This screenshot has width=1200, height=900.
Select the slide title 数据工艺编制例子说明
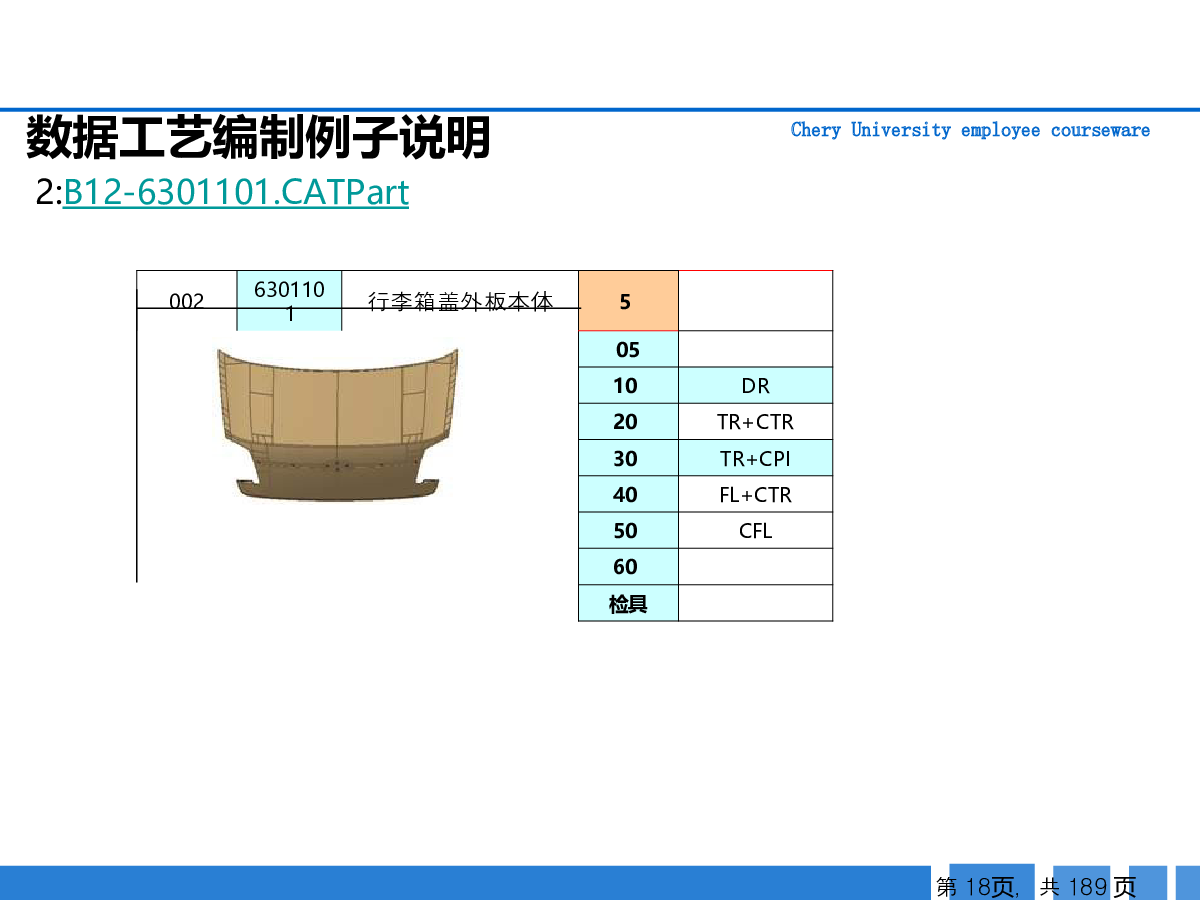coord(258,138)
